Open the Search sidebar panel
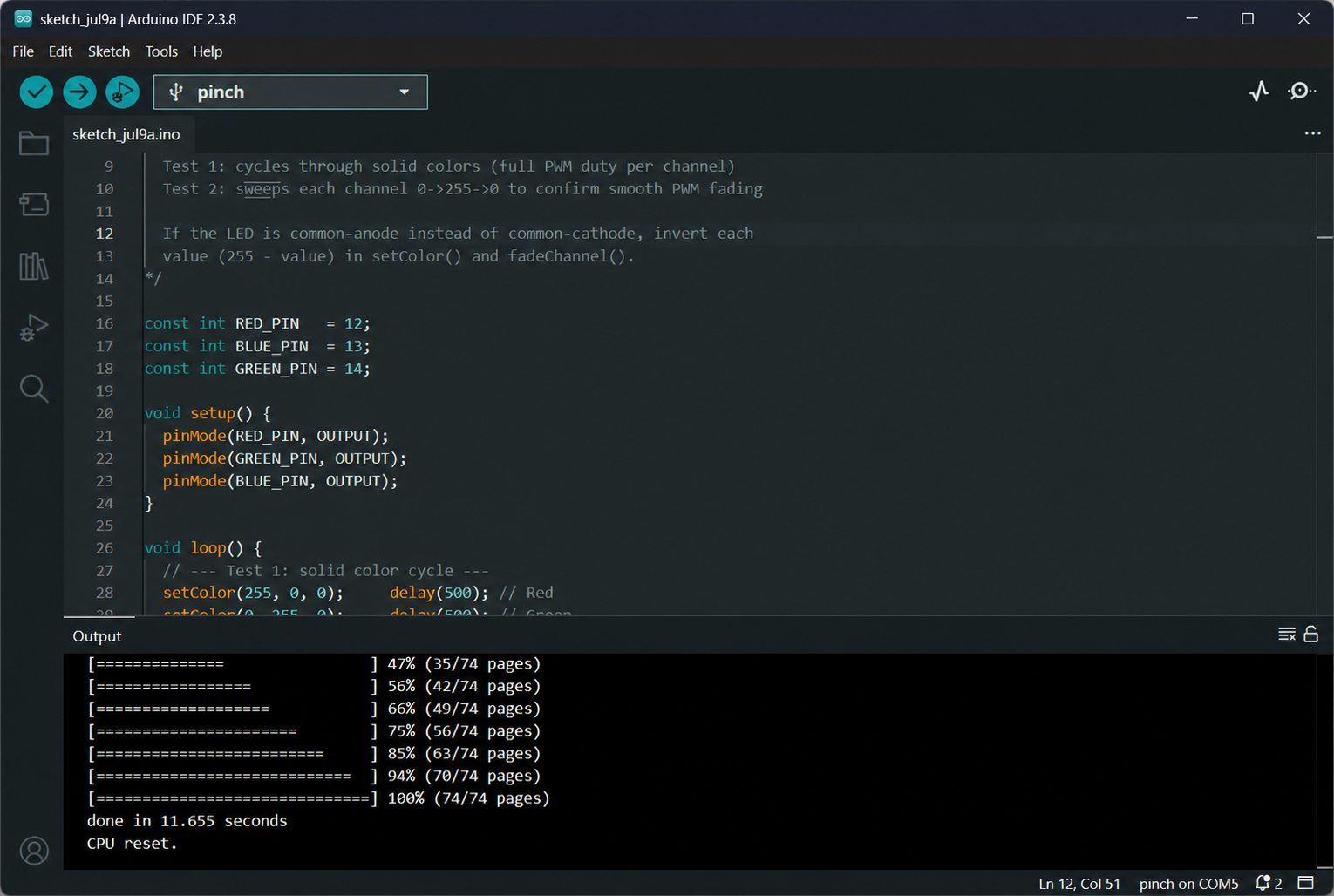Viewport: 1334px width, 896px height. [34, 389]
